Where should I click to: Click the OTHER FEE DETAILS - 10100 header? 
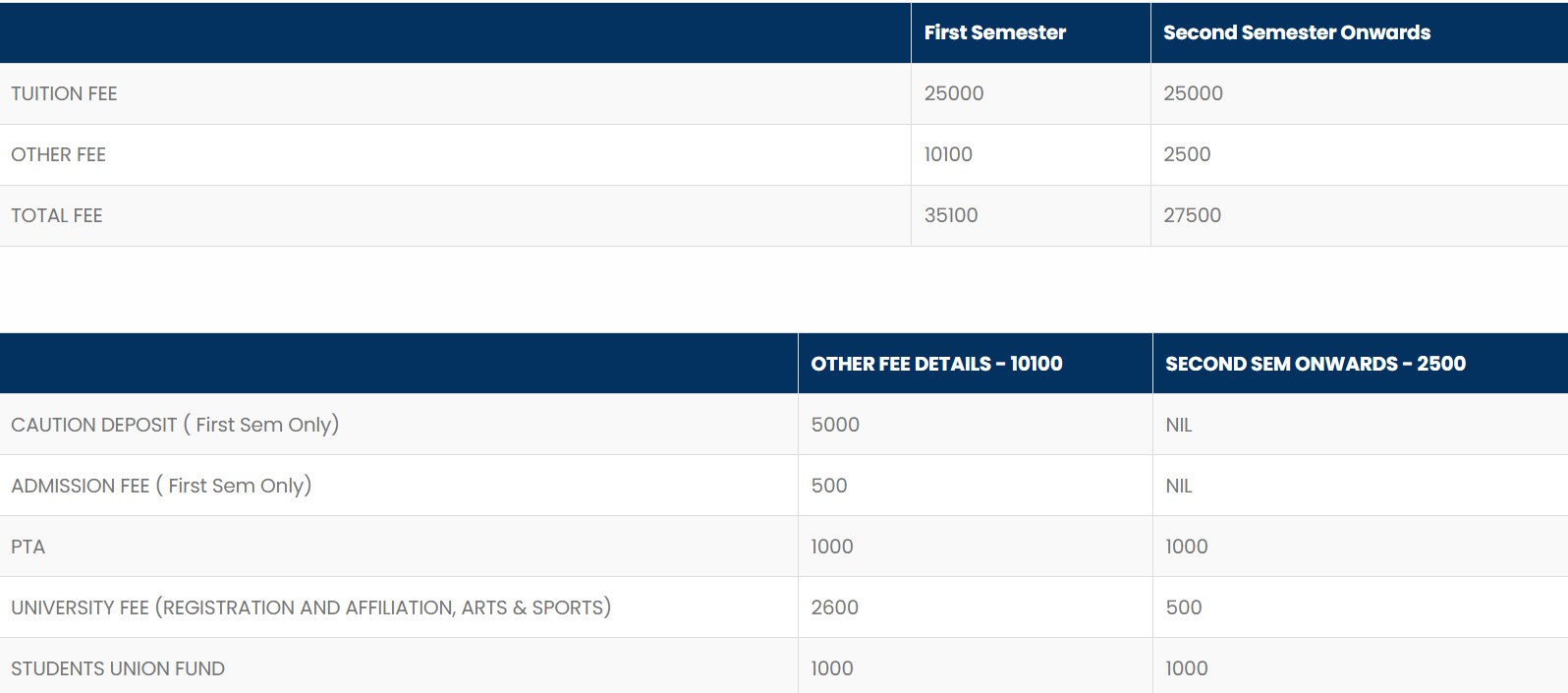(936, 364)
